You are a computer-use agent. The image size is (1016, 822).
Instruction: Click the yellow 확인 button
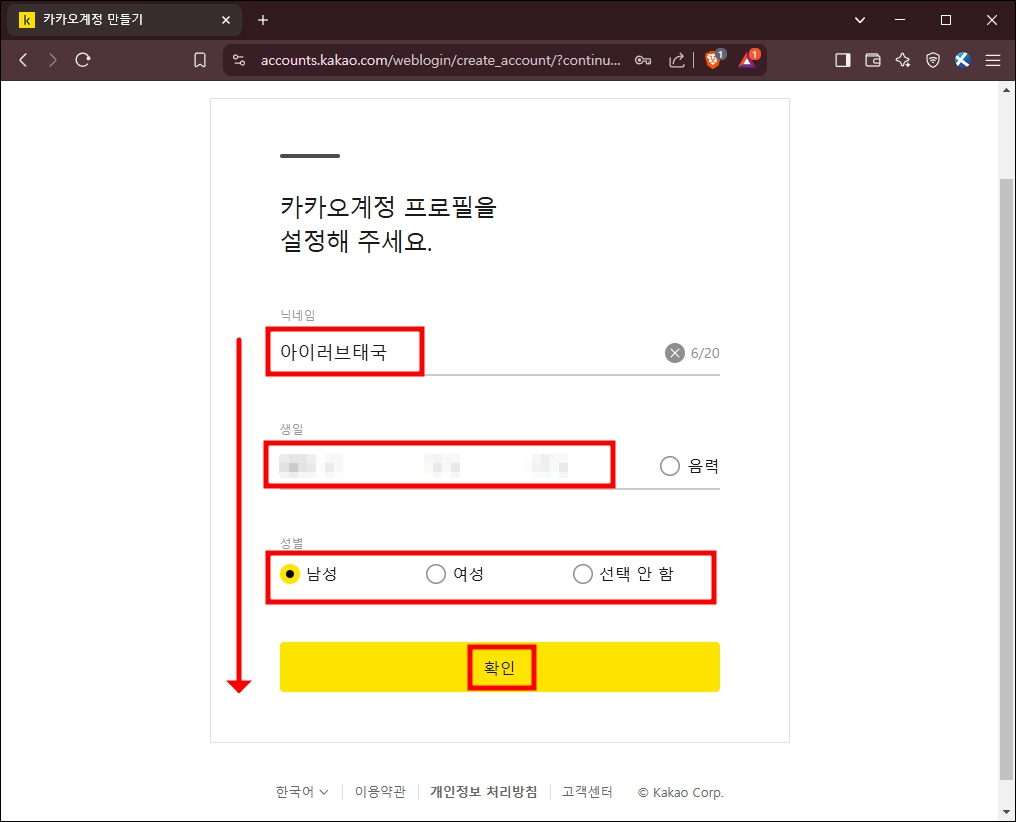500,667
